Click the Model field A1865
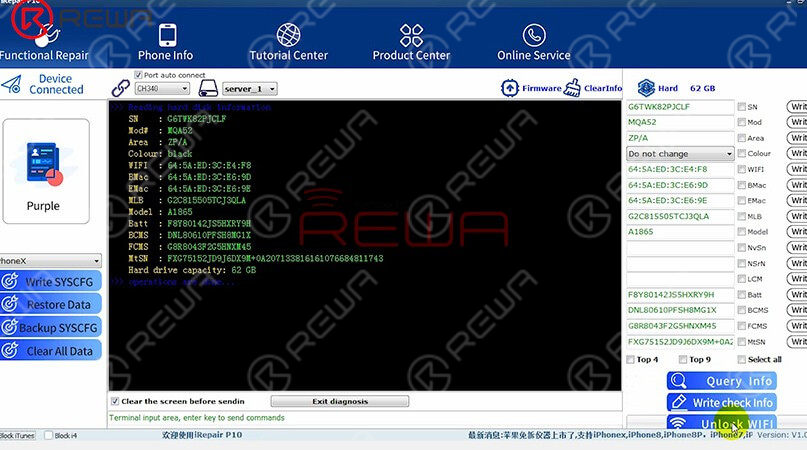The width and height of the screenshot is (807, 450). (680, 232)
